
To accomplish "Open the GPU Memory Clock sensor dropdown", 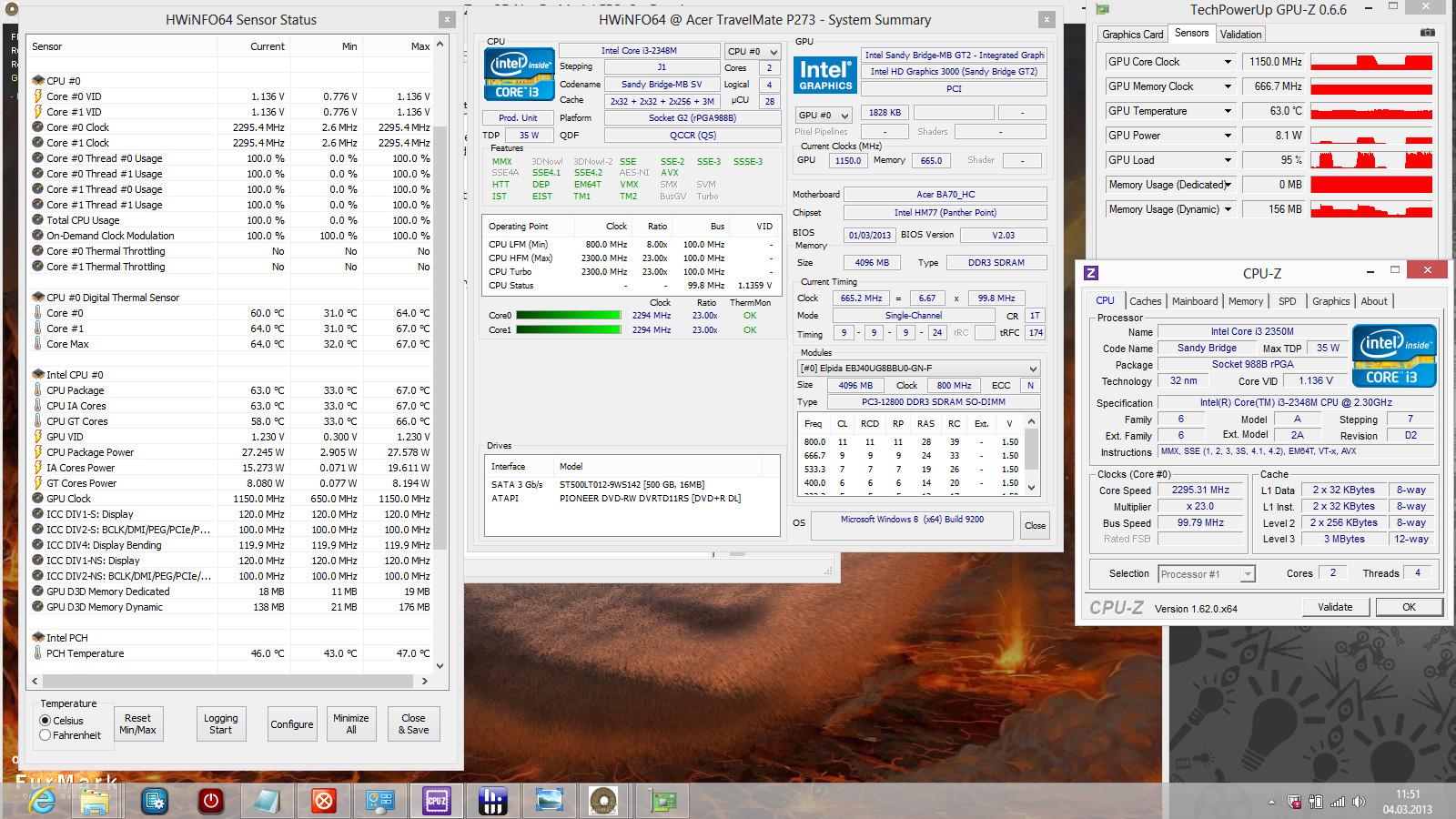I will (x=1228, y=86).
